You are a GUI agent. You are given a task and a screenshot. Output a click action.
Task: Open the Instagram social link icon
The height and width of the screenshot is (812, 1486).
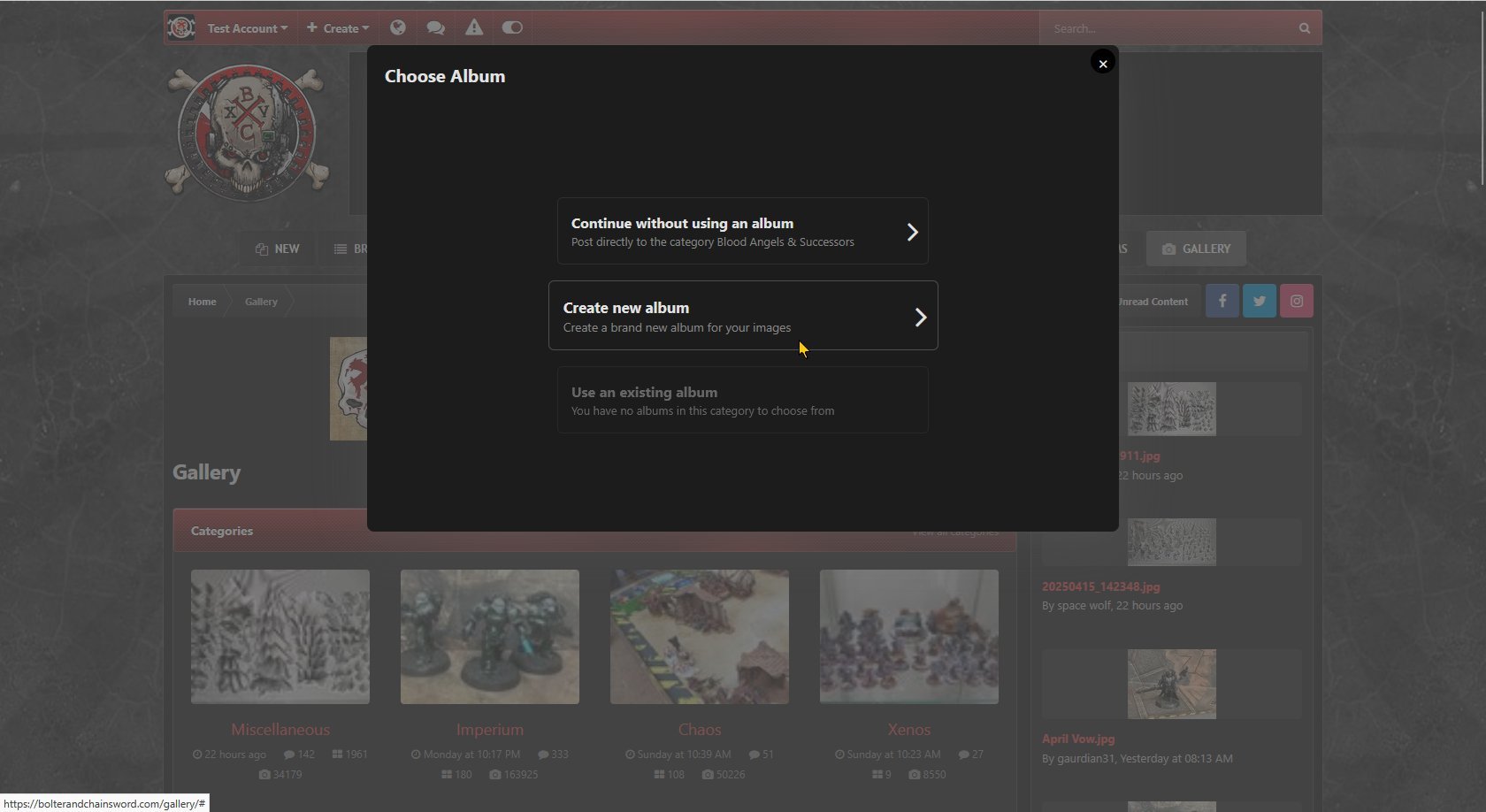(1296, 301)
